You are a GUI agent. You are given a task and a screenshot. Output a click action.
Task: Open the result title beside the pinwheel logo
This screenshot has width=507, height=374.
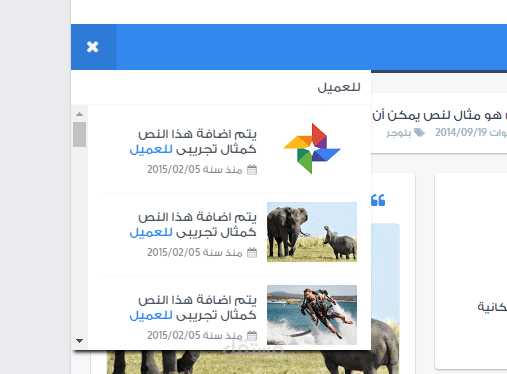tap(193, 142)
